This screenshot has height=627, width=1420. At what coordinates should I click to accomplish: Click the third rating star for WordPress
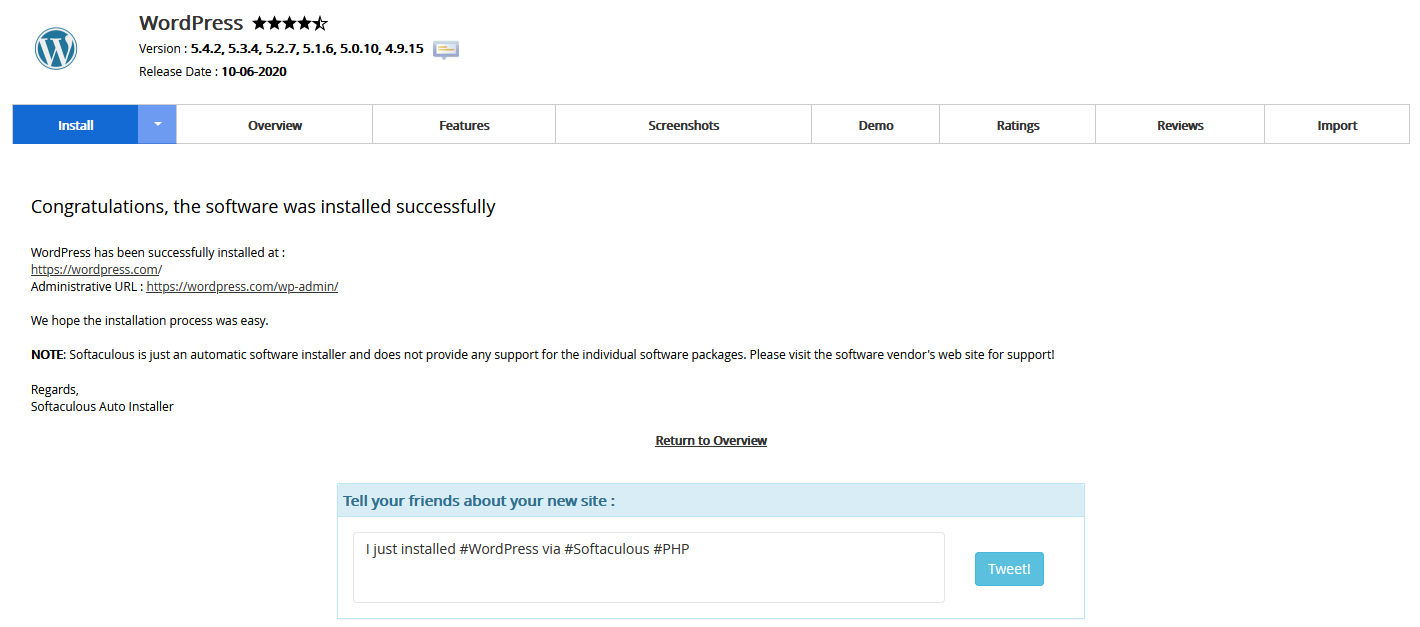click(x=288, y=22)
